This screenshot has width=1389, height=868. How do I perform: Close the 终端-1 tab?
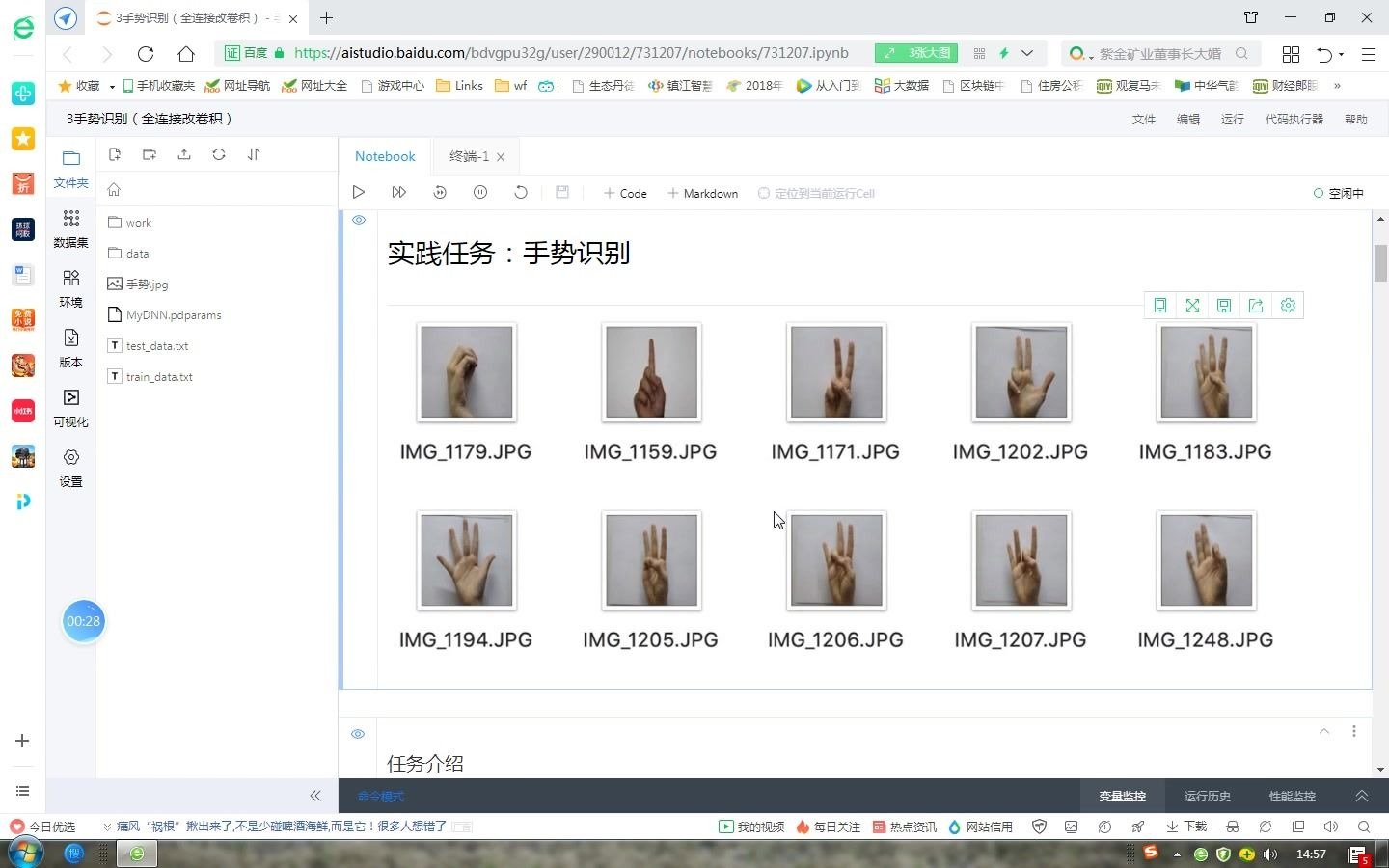501,157
